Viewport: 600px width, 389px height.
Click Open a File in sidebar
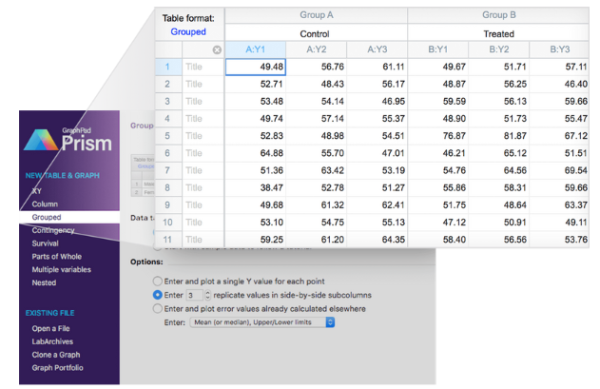(51, 328)
